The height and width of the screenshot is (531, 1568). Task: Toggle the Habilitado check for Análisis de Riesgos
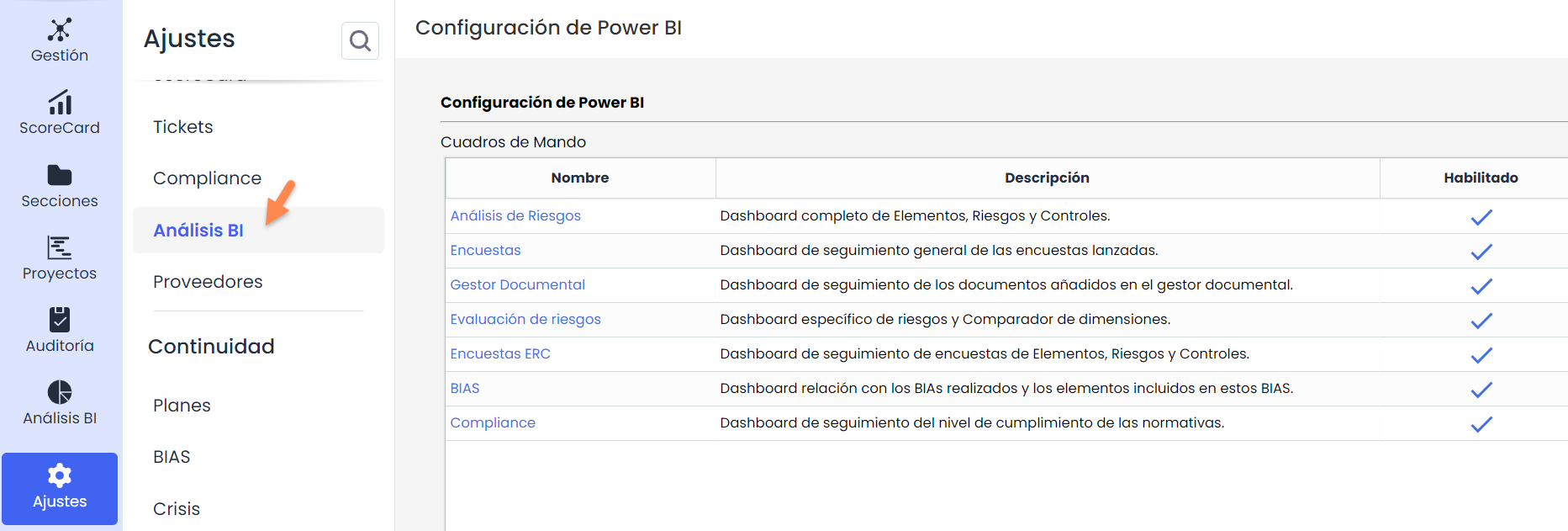(x=1481, y=217)
